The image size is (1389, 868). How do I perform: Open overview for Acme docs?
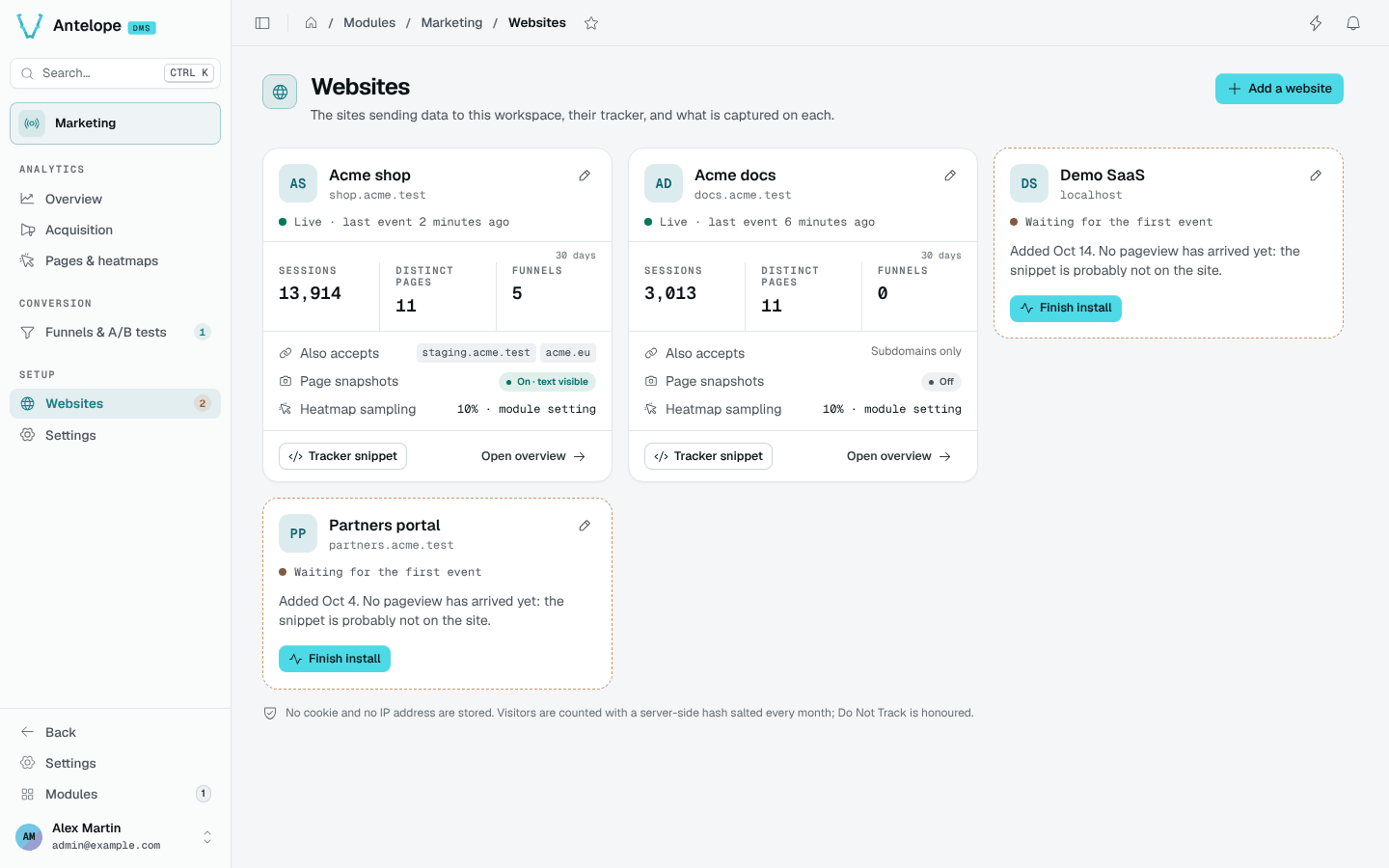pos(899,456)
